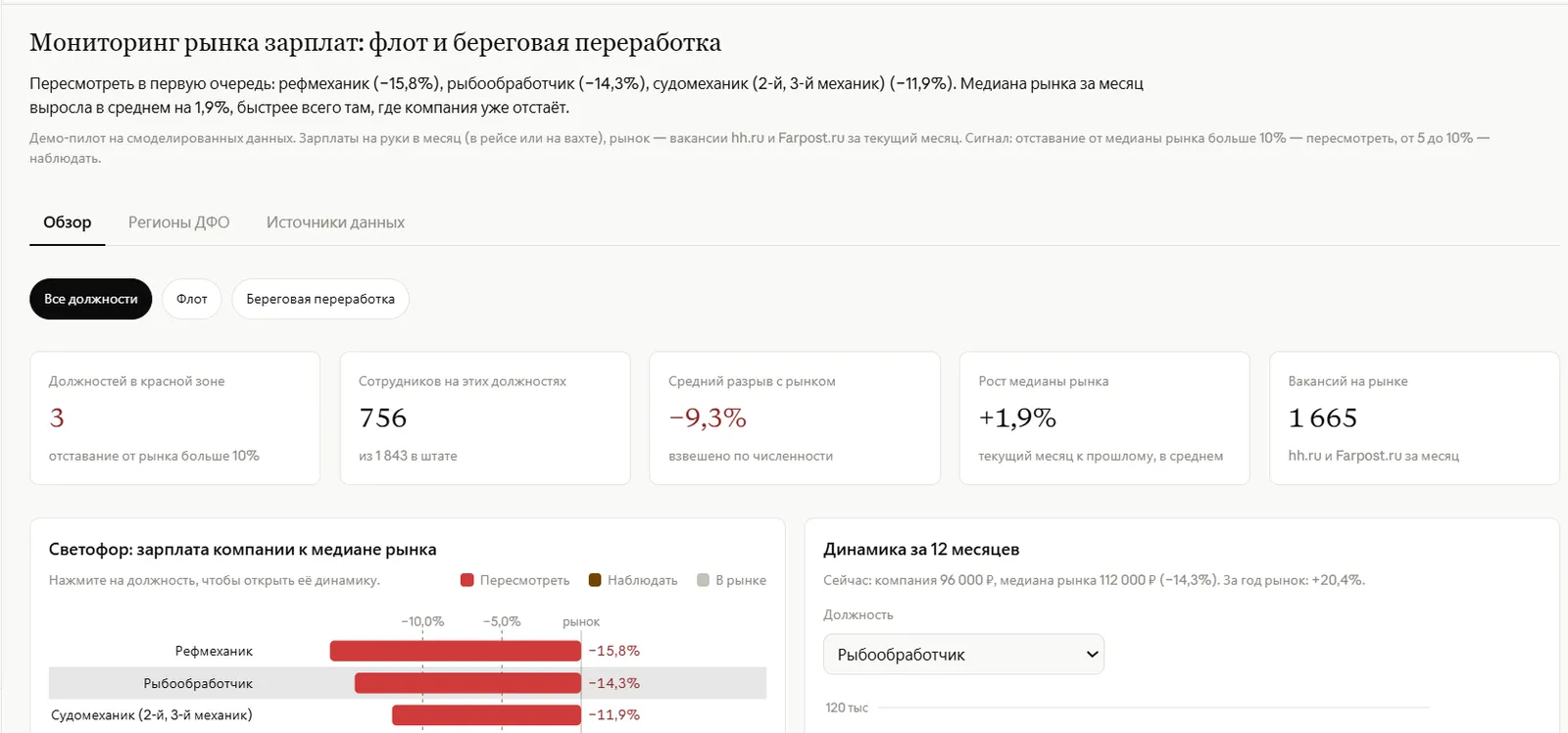This screenshot has width=1568, height=733.
Task: Filter positions by Флот
Action: 192,299
